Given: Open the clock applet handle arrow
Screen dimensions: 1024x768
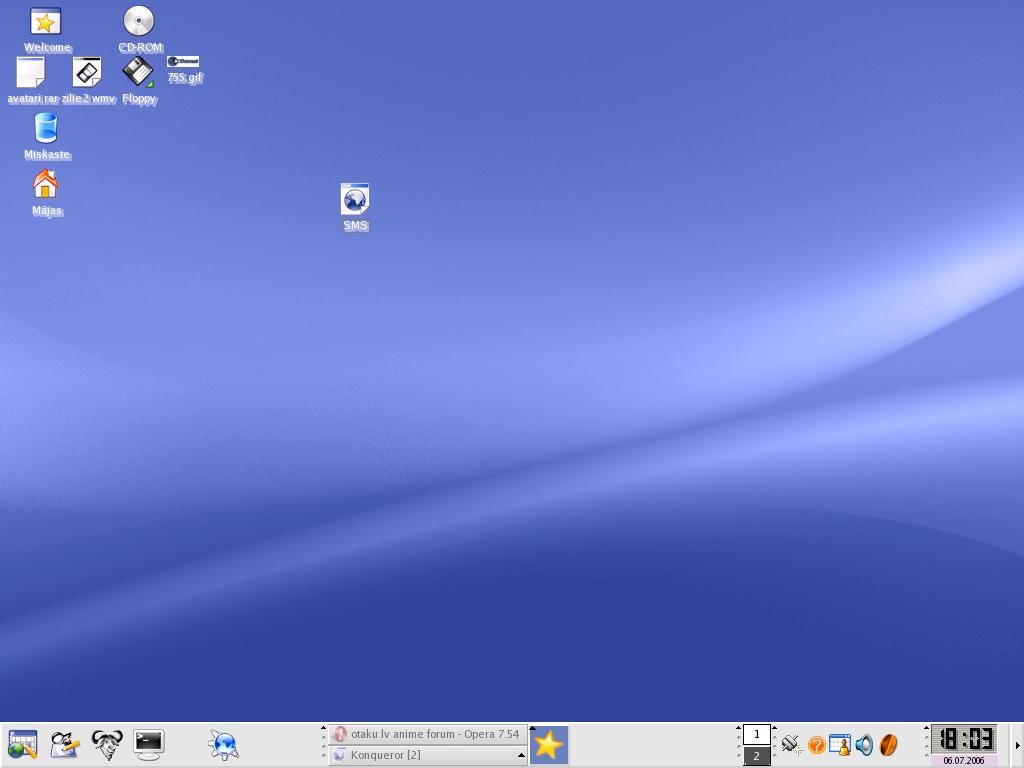Looking at the screenshot, I should [x=926, y=728].
